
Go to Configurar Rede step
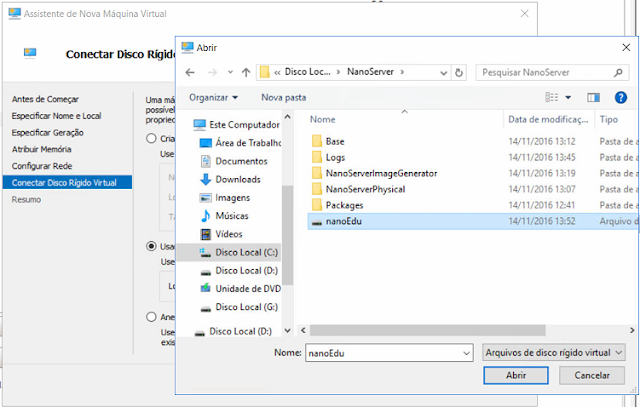pyautogui.click(x=42, y=166)
